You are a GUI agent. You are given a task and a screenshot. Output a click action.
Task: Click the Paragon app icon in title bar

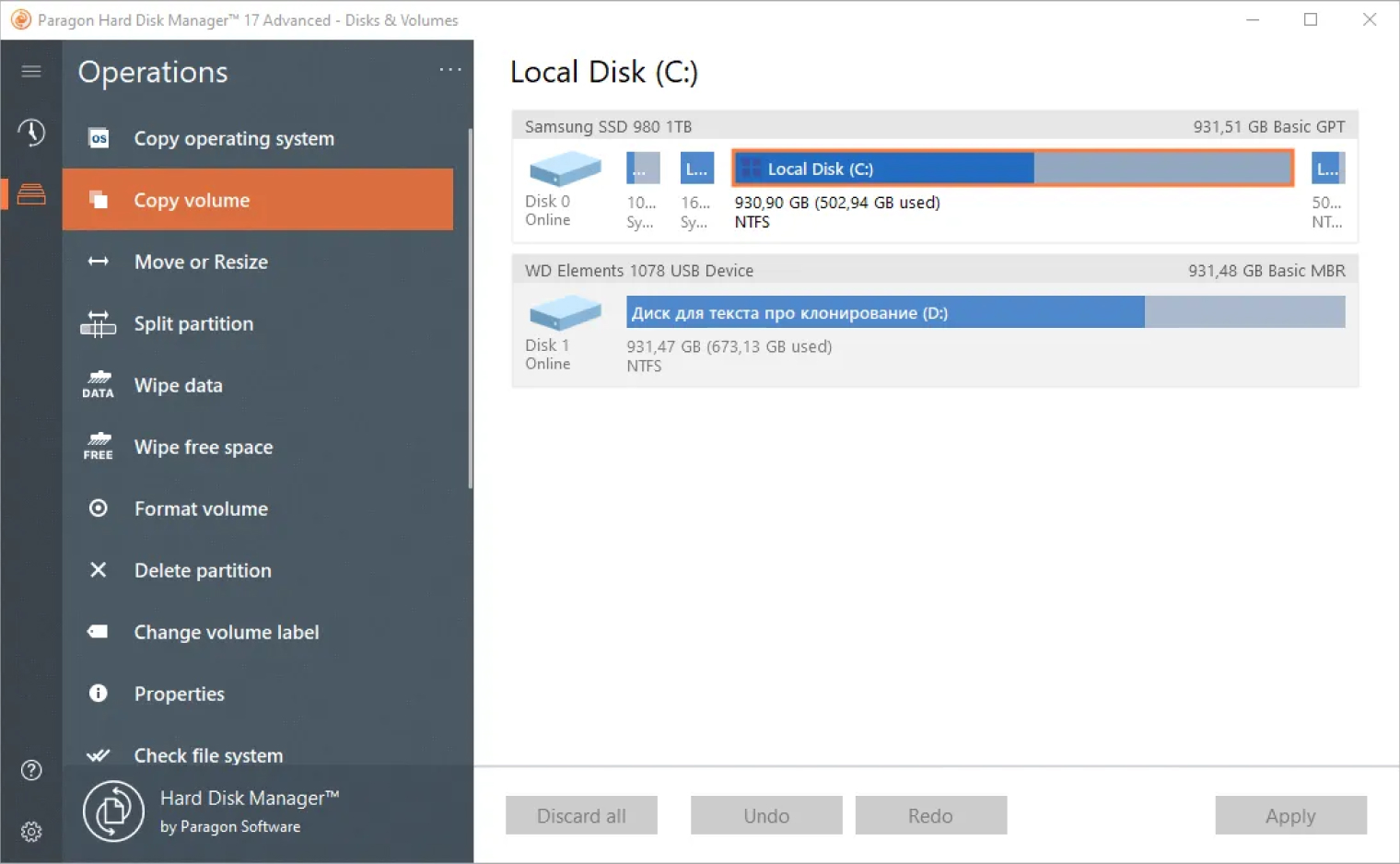point(20,19)
